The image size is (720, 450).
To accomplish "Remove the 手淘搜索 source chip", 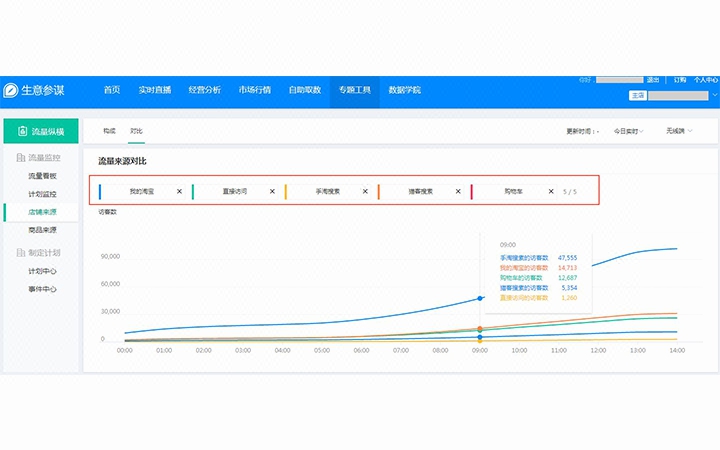I will (x=365, y=191).
